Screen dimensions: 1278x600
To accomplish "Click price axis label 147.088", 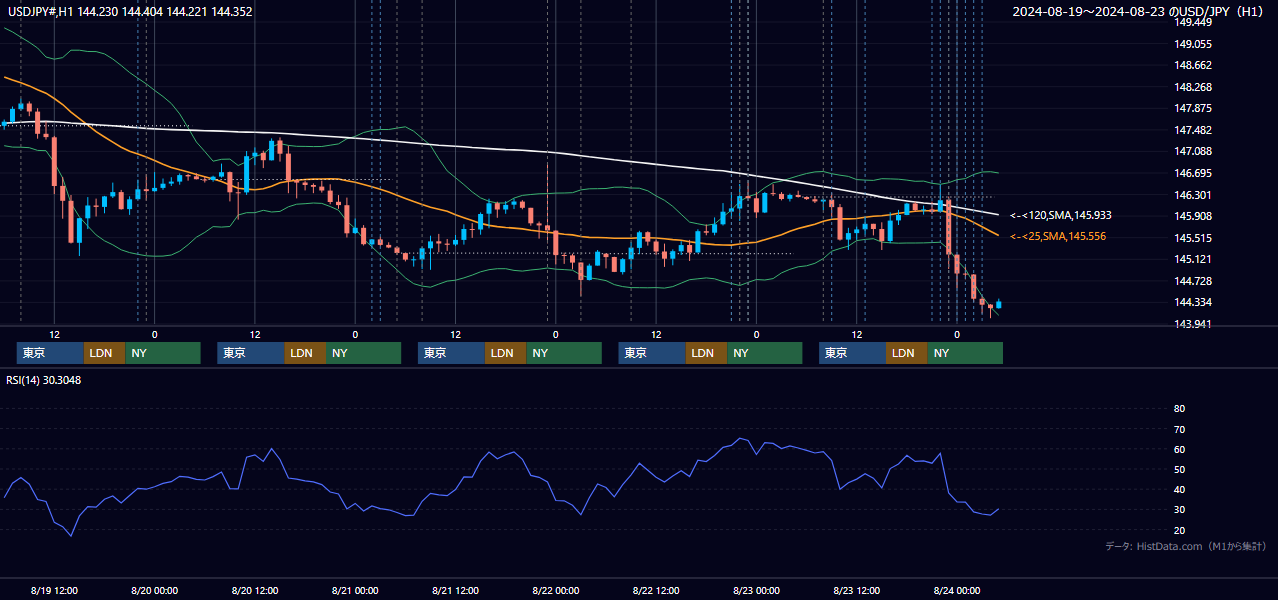I will click(1193, 151).
